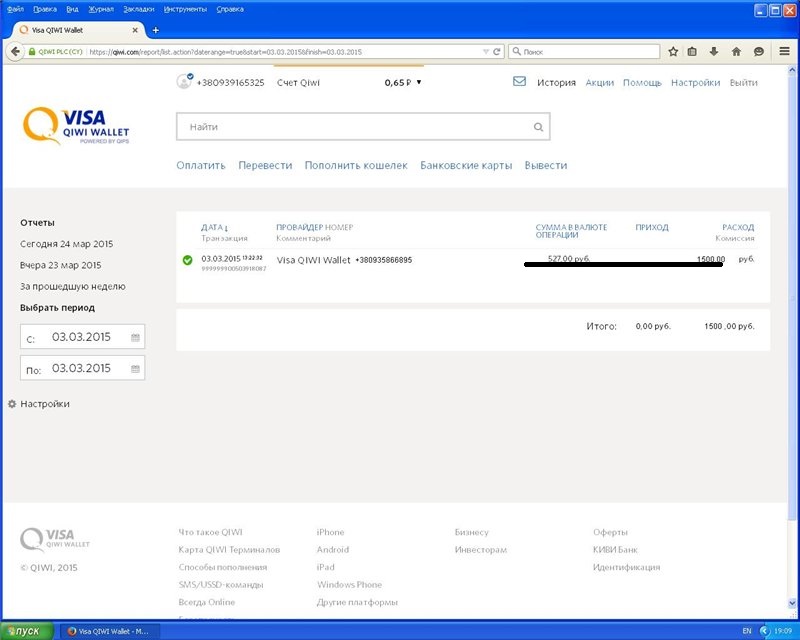This screenshot has height=640, width=800.
Task: Open Пополнить кошелек section
Action: pos(356,165)
